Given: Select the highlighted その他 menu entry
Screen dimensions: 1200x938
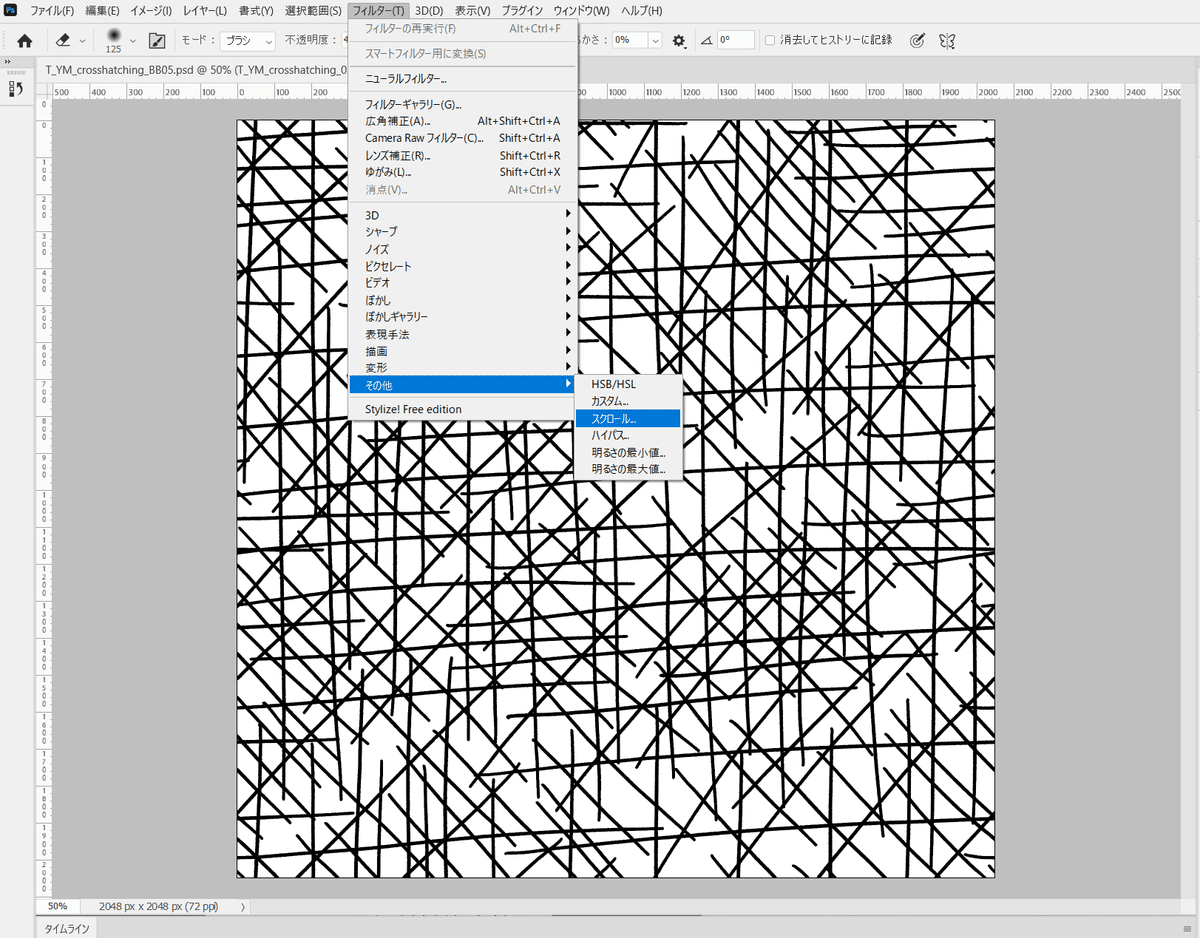Looking at the screenshot, I should [463, 385].
